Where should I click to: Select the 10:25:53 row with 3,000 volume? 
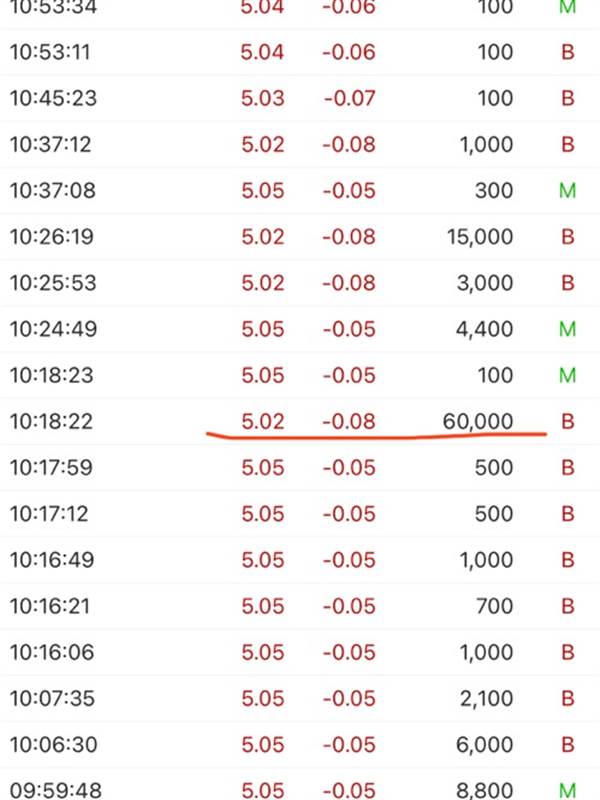click(300, 283)
